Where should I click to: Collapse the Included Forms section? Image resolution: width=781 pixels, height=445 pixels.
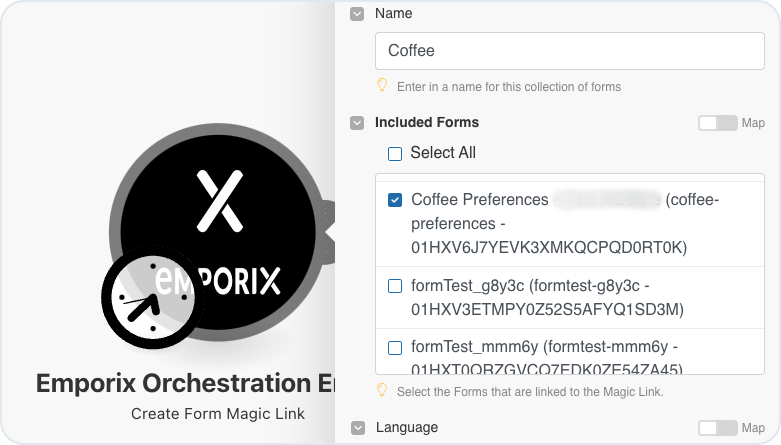(357, 123)
